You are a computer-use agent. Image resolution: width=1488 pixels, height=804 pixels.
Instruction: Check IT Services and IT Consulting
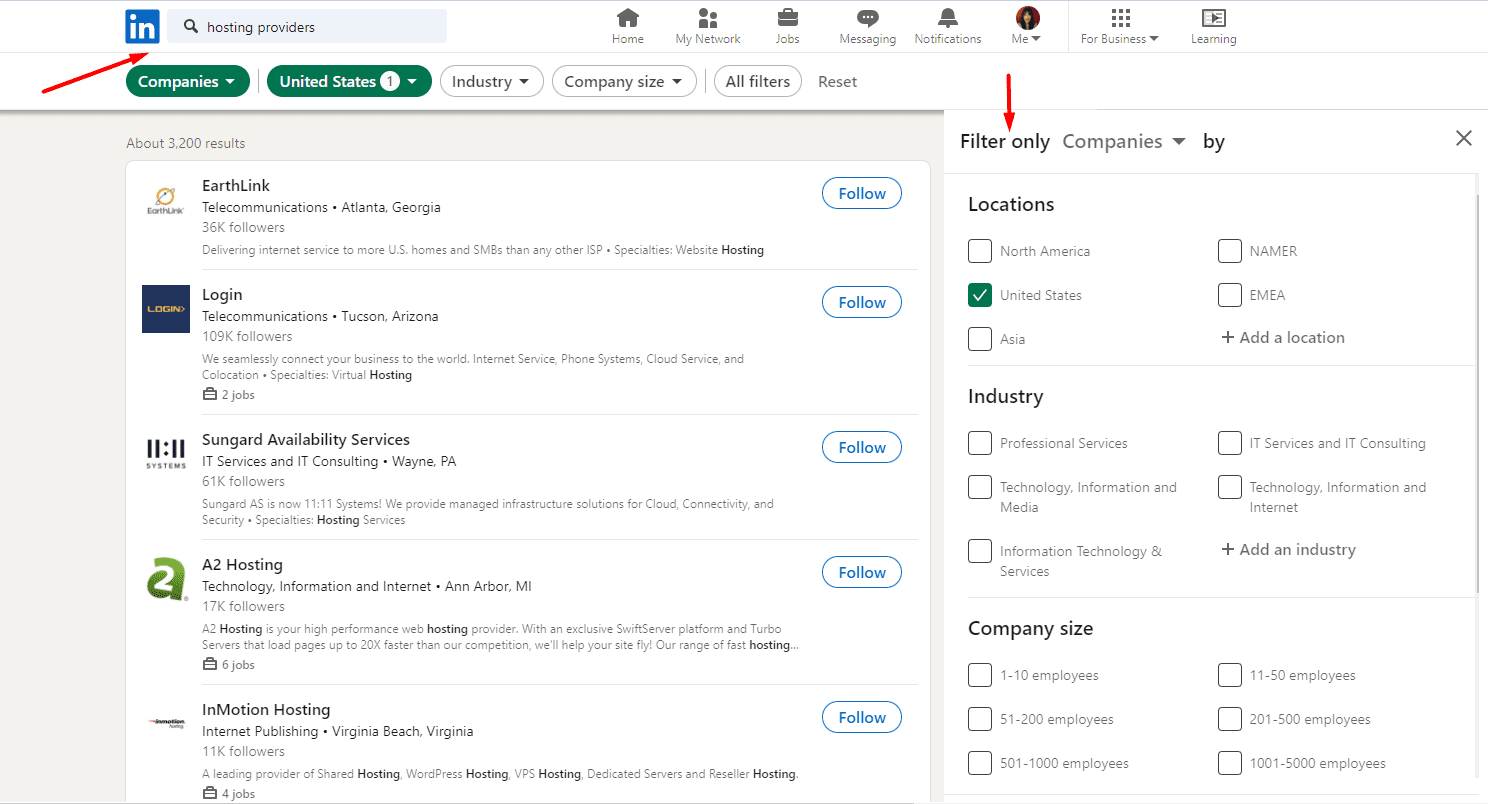pos(1230,443)
